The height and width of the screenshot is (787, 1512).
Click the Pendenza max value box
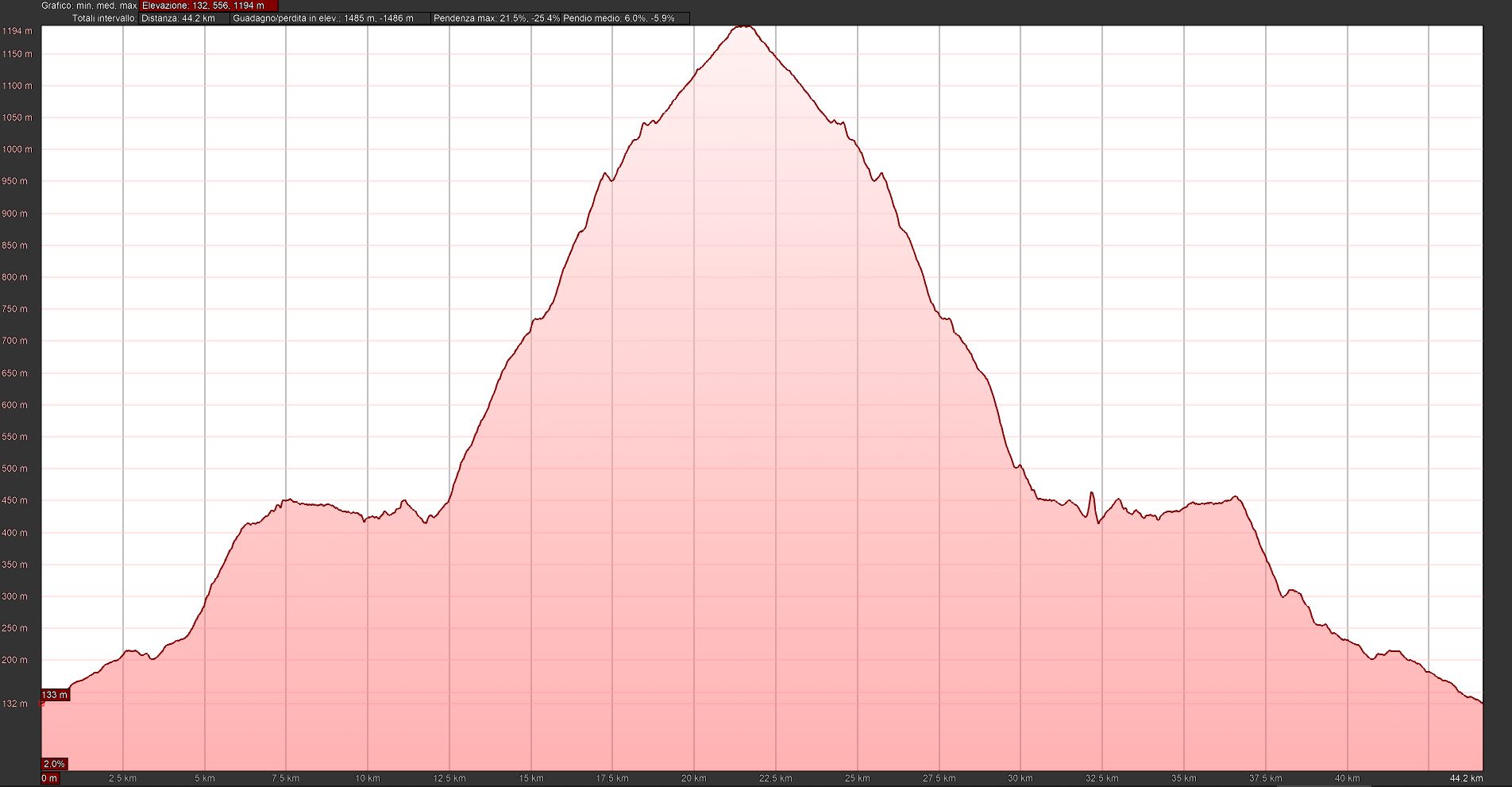point(496,18)
